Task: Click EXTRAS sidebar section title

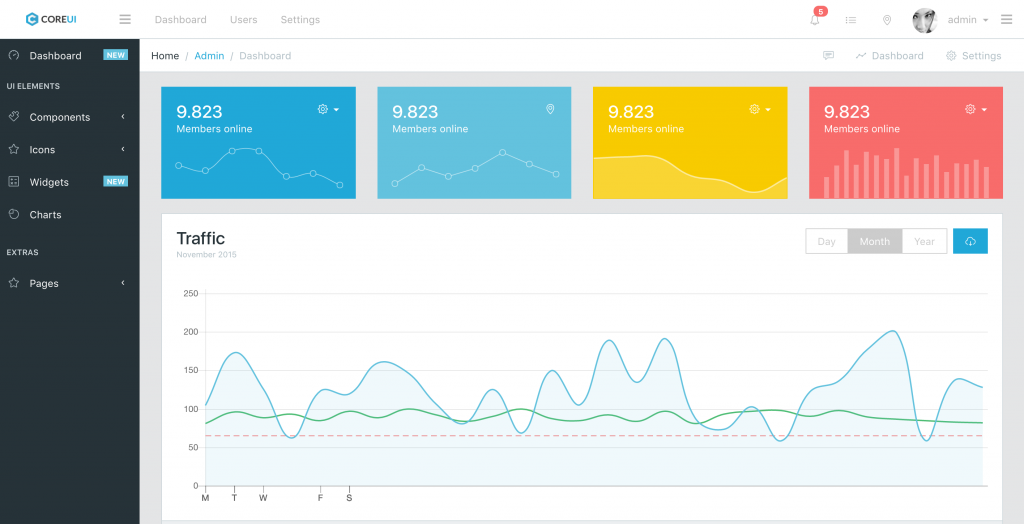Action: point(22,252)
